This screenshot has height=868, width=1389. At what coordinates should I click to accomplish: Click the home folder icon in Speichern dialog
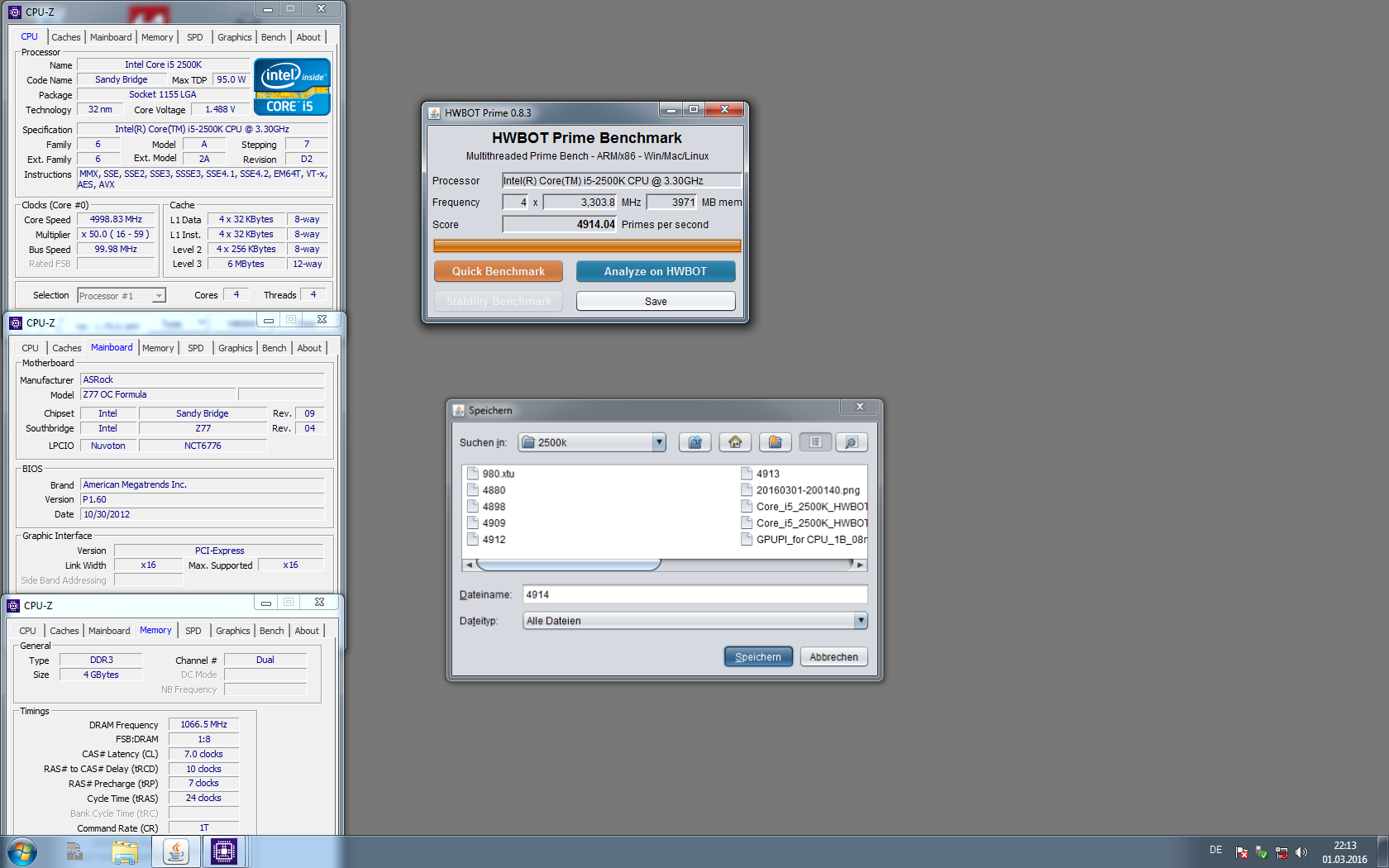pos(735,442)
